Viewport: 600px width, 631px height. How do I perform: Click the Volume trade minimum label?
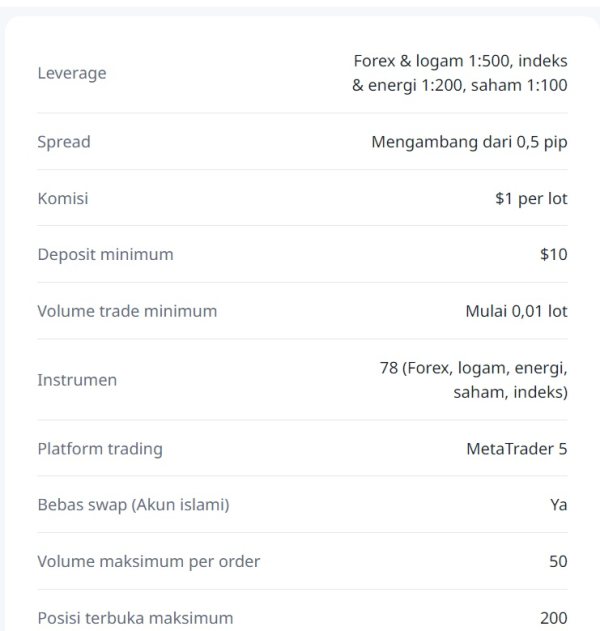127,311
